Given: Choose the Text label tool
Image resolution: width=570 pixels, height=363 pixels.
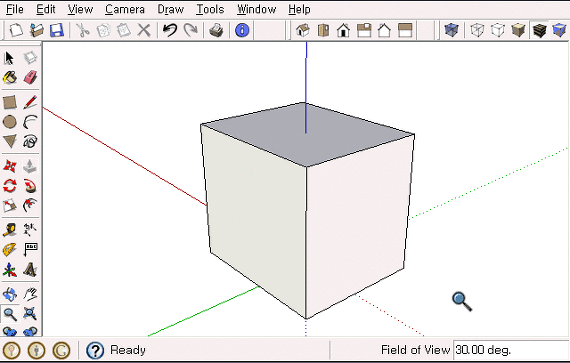Looking at the screenshot, I should coord(30,250).
